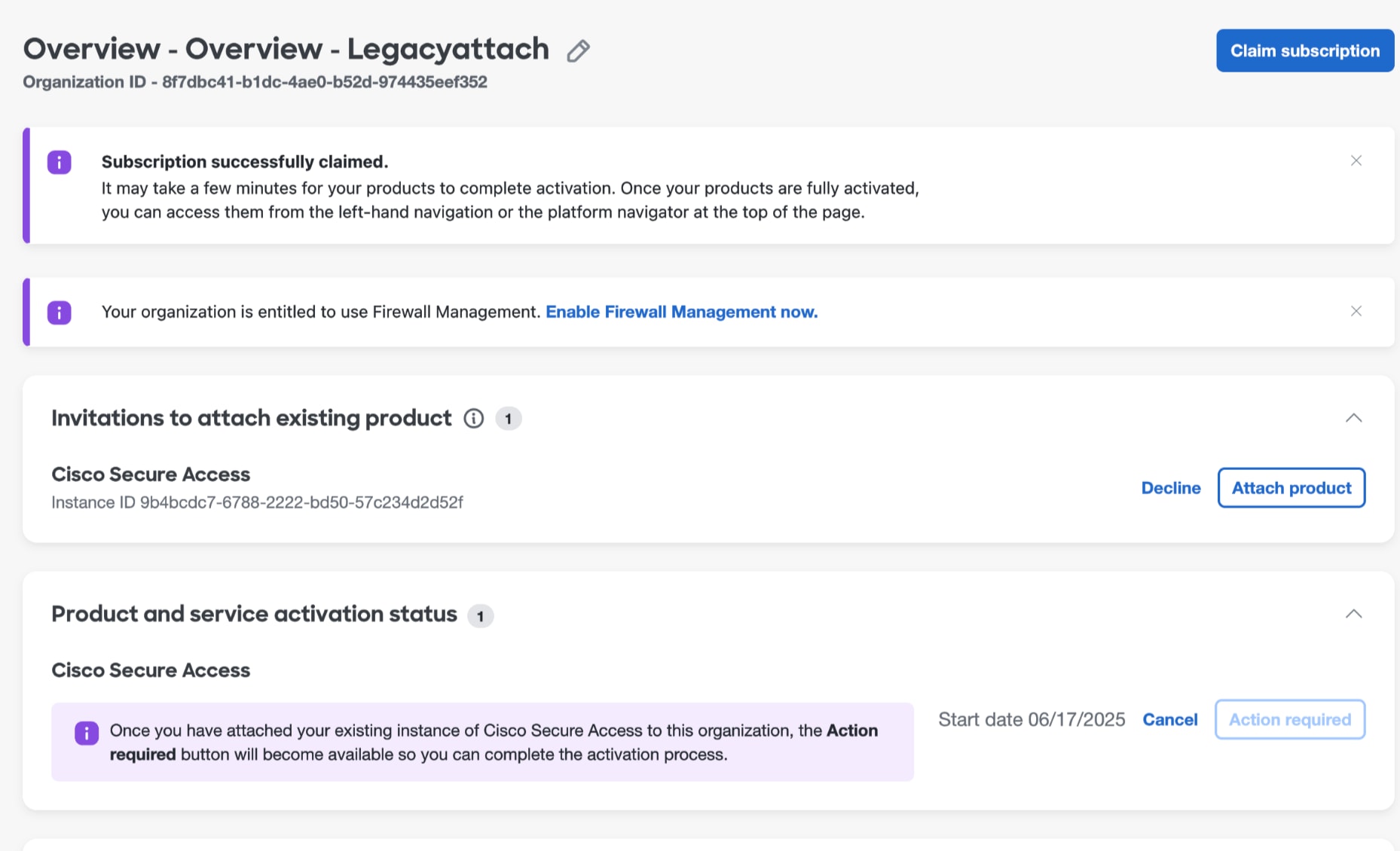
Task: Click count badge beside Invitations to attach heading
Action: 509,419
